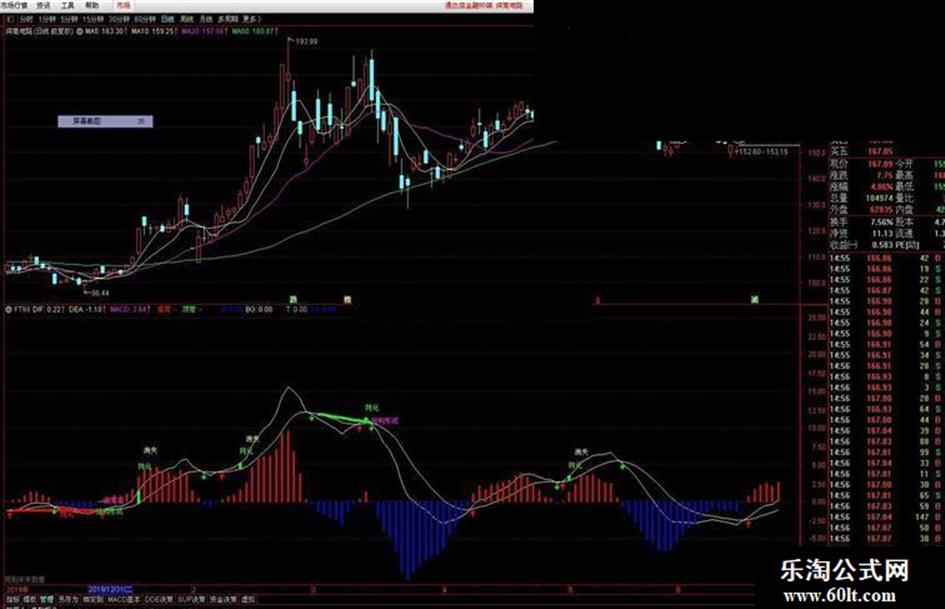This screenshot has width=945, height=609.
Task: Click the DEA -1.10 indicator value
Action: pos(87,309)
